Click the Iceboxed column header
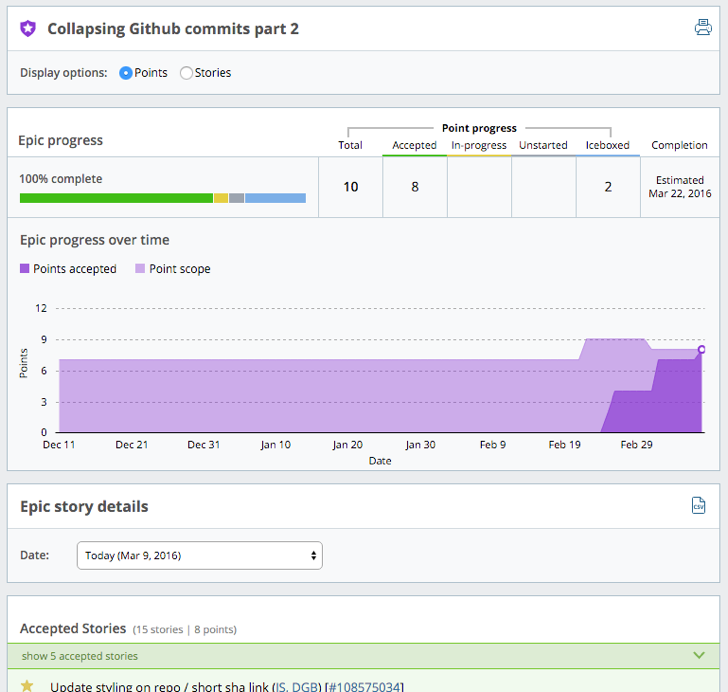This screenshot has width=728, height=692. 607,145
